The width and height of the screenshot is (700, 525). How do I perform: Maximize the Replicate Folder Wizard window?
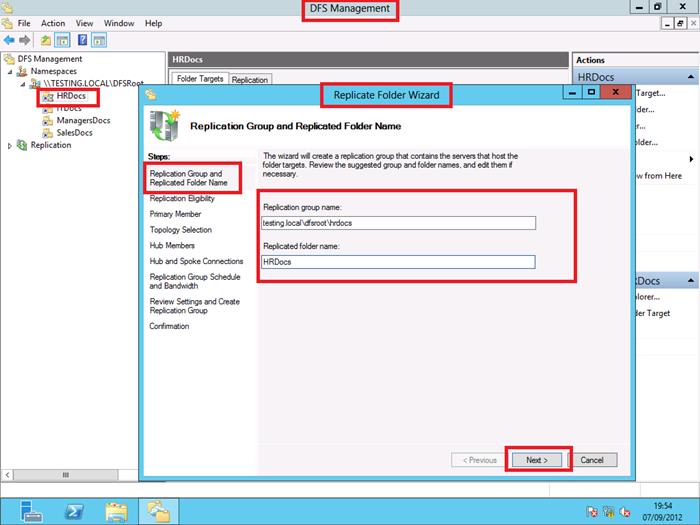[592, 92]
